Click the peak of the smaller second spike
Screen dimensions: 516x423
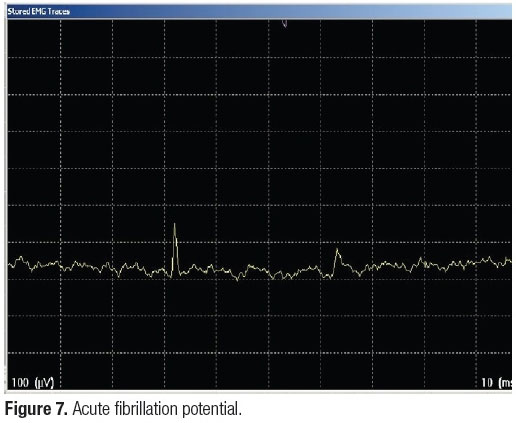(337, 250)
